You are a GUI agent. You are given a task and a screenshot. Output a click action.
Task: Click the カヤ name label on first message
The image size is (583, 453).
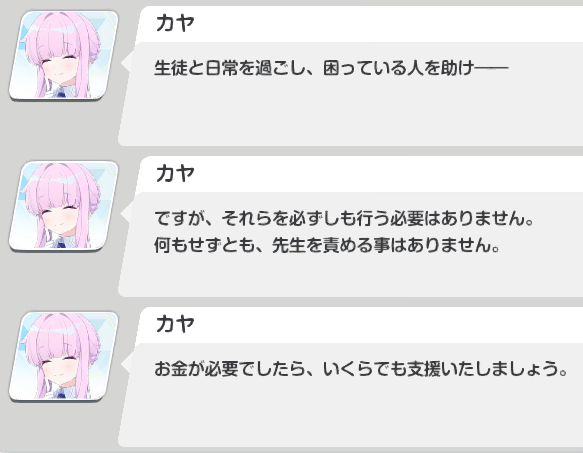[x=175, y=23]
